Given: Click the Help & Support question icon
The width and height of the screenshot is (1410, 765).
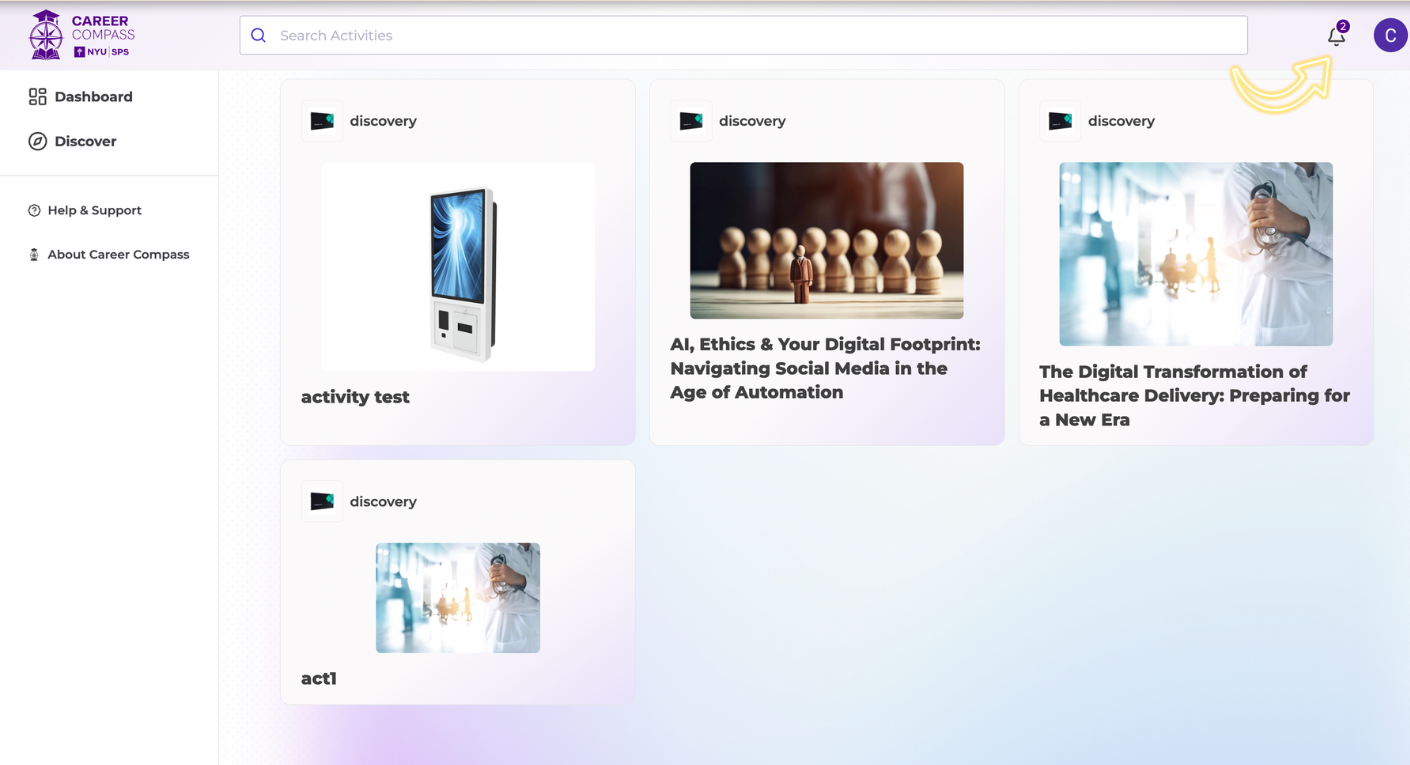Looking at the screenshot, I should pos(34,210).
